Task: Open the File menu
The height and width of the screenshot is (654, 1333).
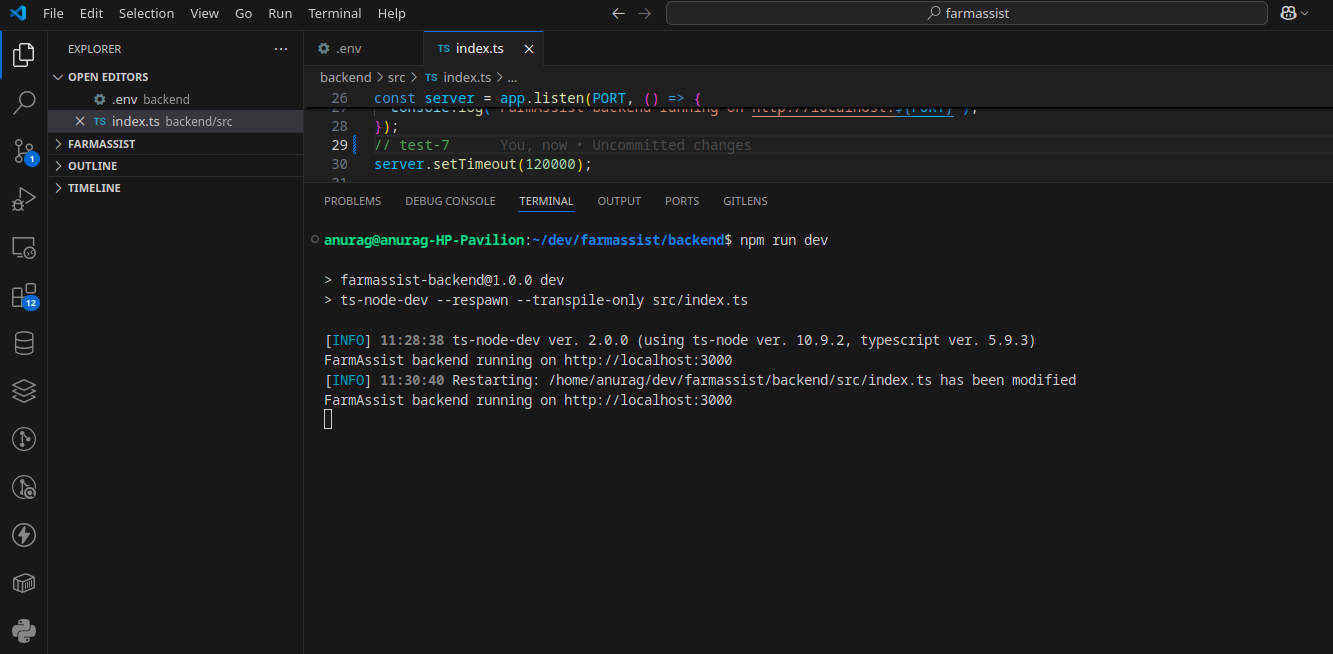Action: (x=53, y=13)
